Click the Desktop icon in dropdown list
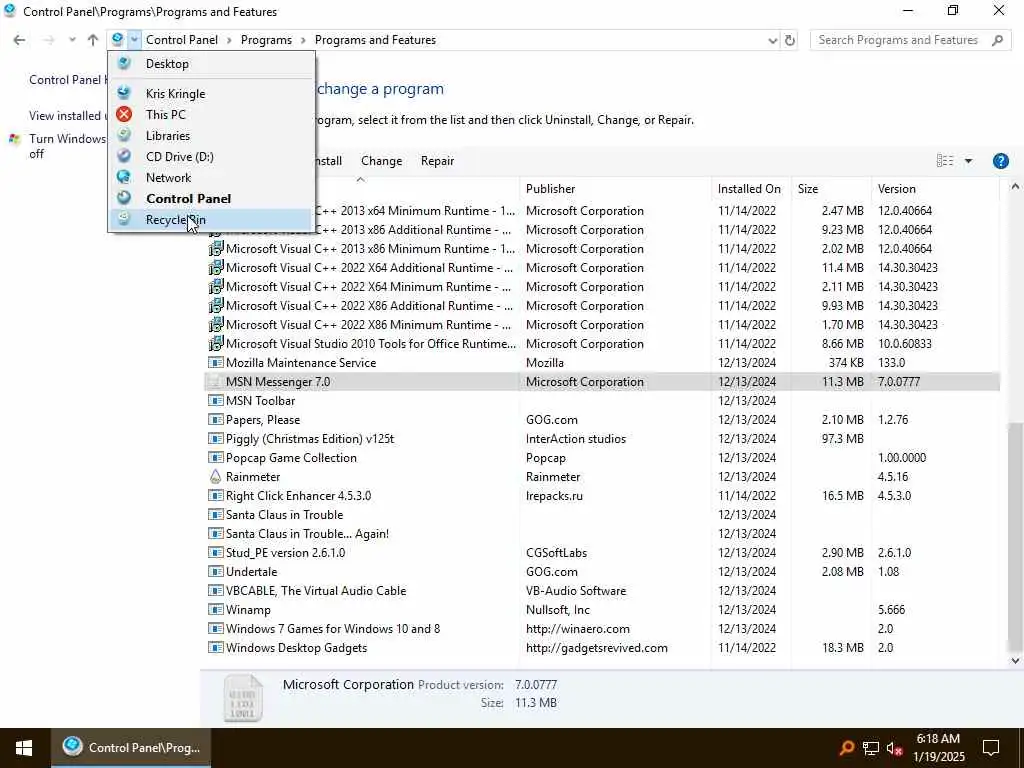The image size is (1024, 768). coord(124,63)
